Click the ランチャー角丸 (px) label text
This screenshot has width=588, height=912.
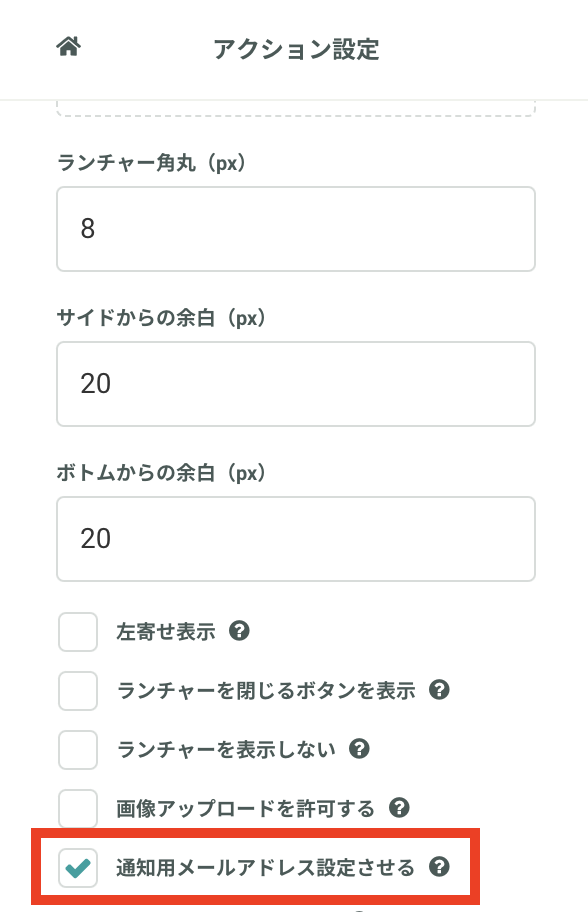point(151,163)
